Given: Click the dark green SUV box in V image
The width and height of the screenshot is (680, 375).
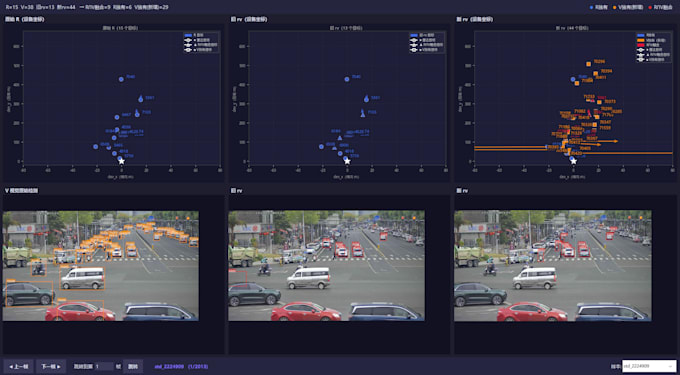Looking at the screenshot, I should [28, 293].
